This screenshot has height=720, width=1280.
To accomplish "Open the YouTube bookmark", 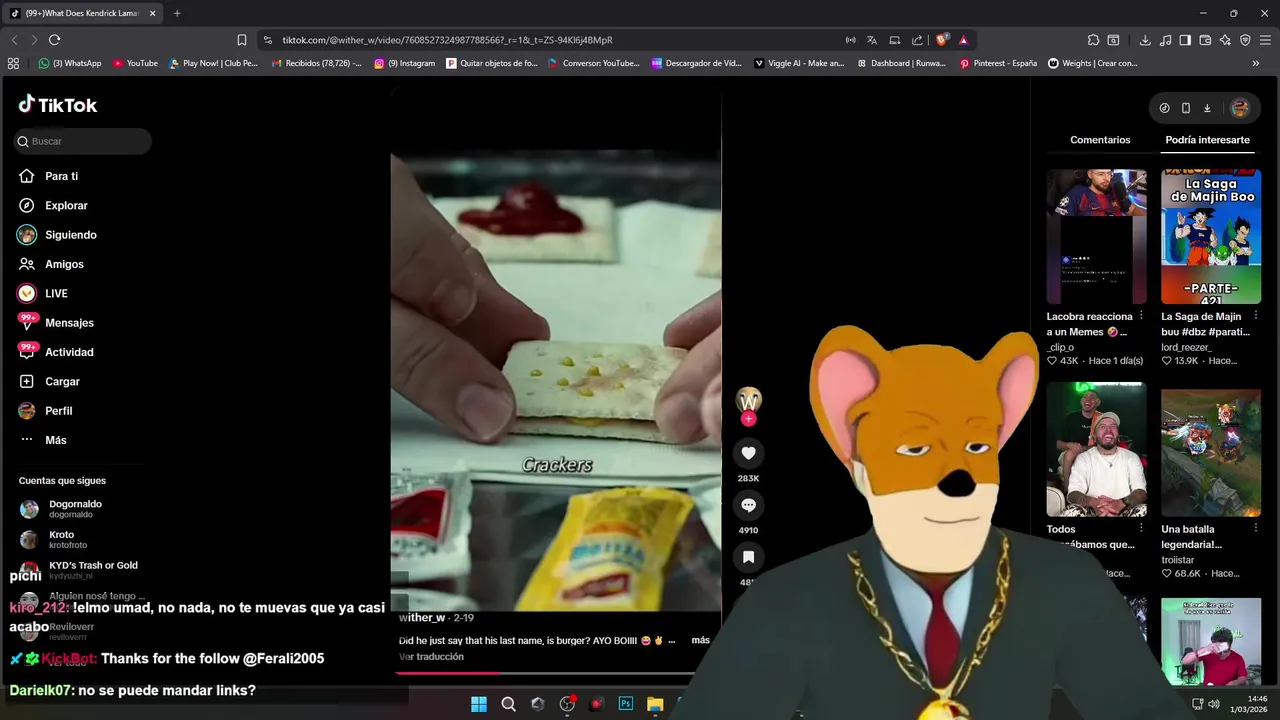I will point(135,63).
